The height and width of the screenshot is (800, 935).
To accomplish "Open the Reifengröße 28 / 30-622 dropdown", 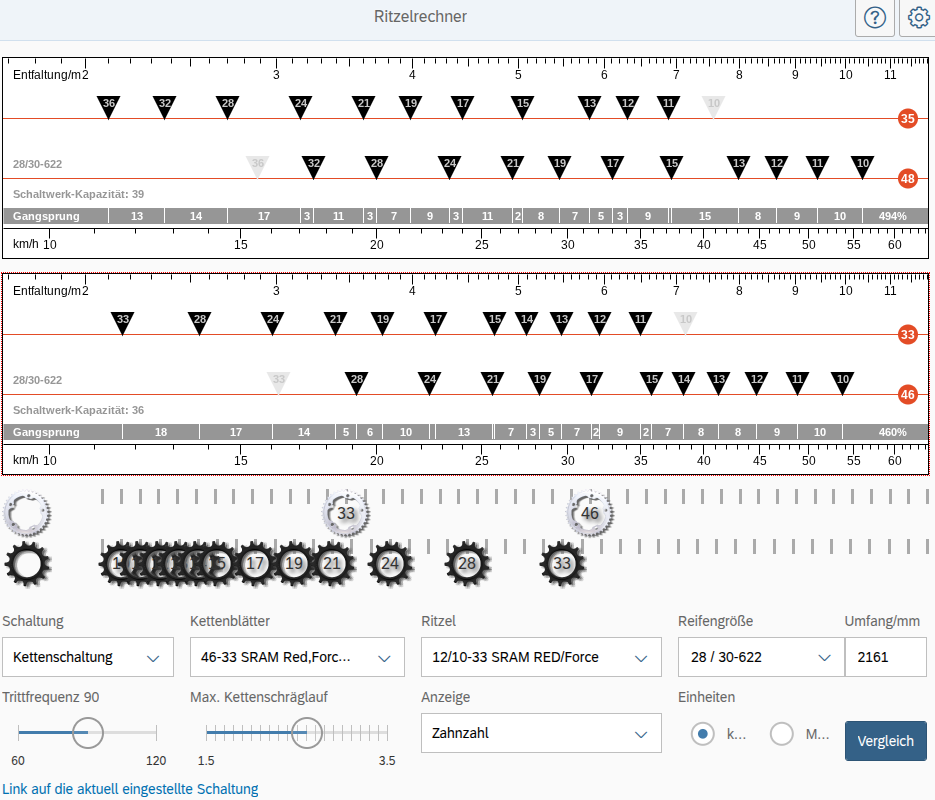I will pos(761,657).
